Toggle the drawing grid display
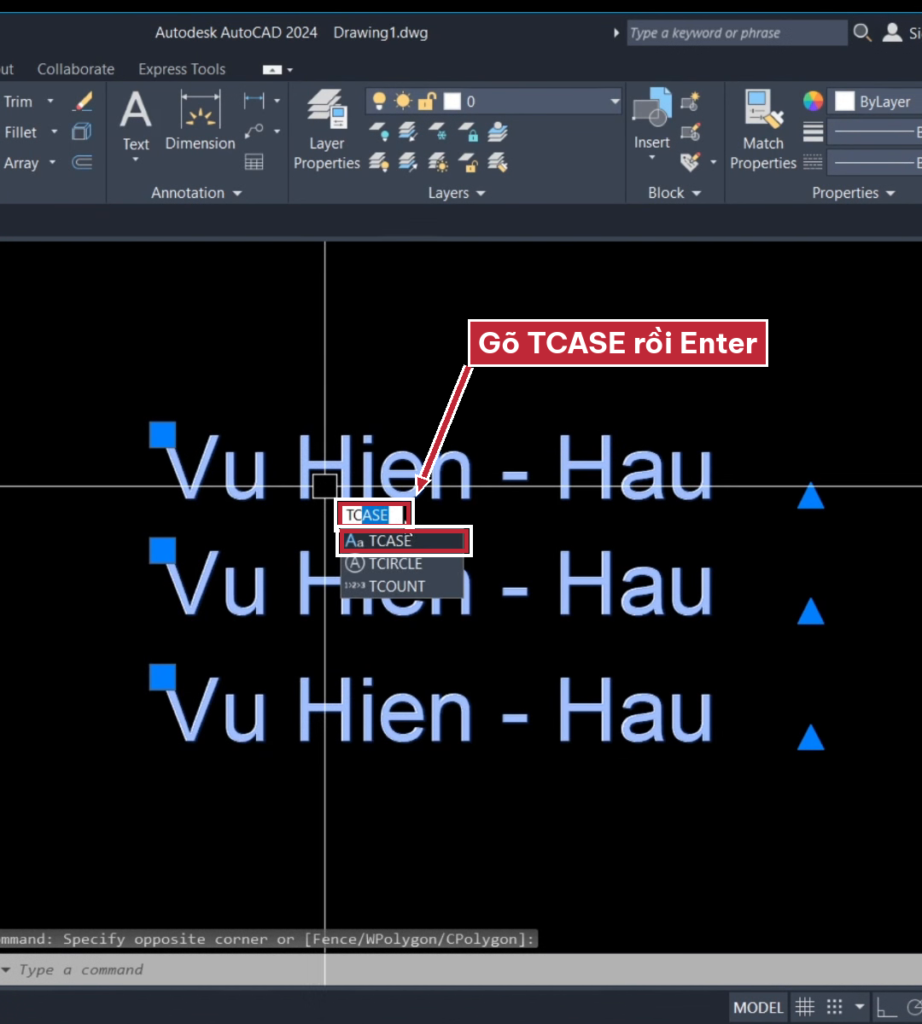Image resolution: width=922 pixels, height=1024 pixels. point(805,1007)
